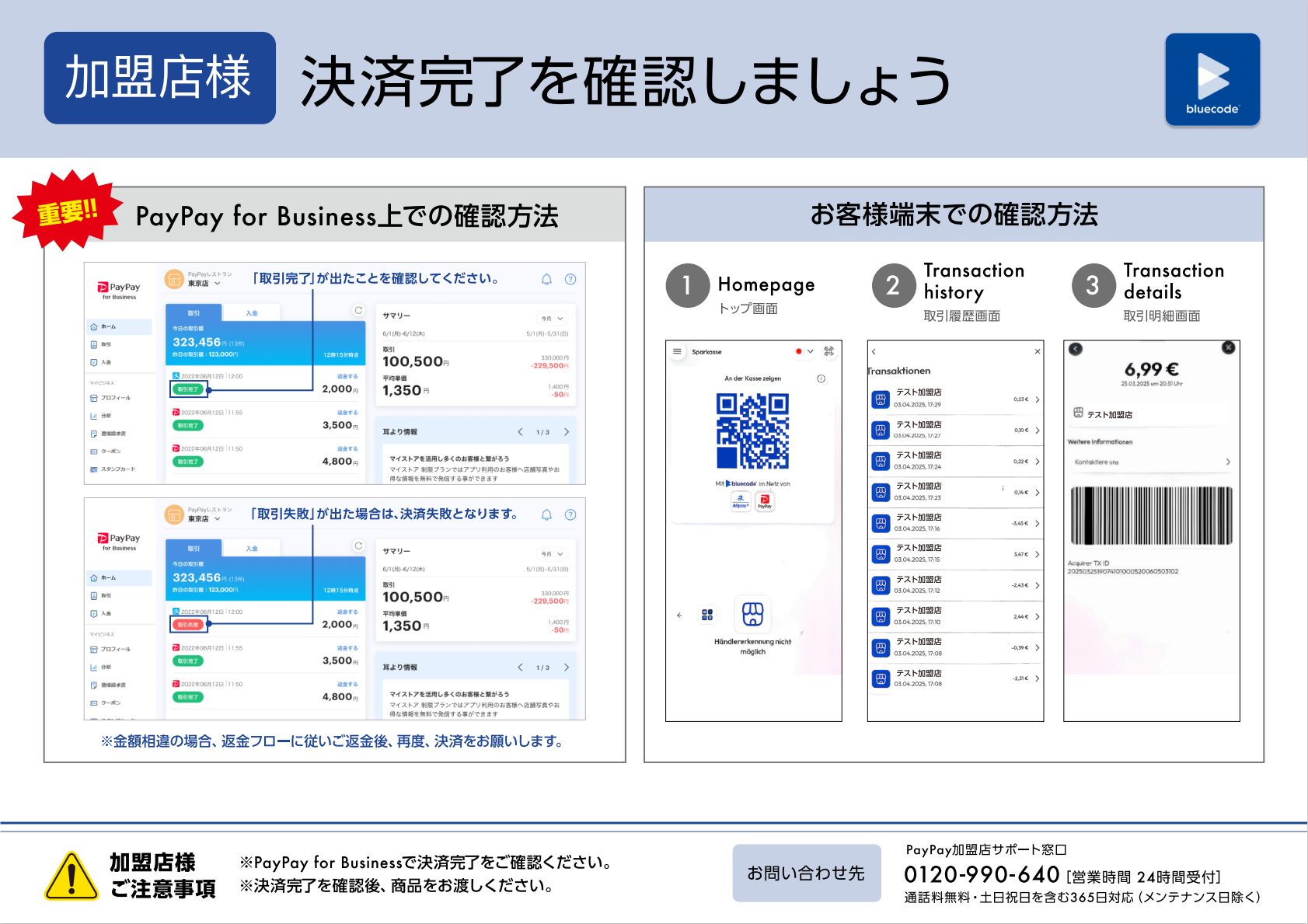1308x924 pixels.
Task: Click the bell icon in the 取引失敗 screenshot
Action: pos(546,514)
